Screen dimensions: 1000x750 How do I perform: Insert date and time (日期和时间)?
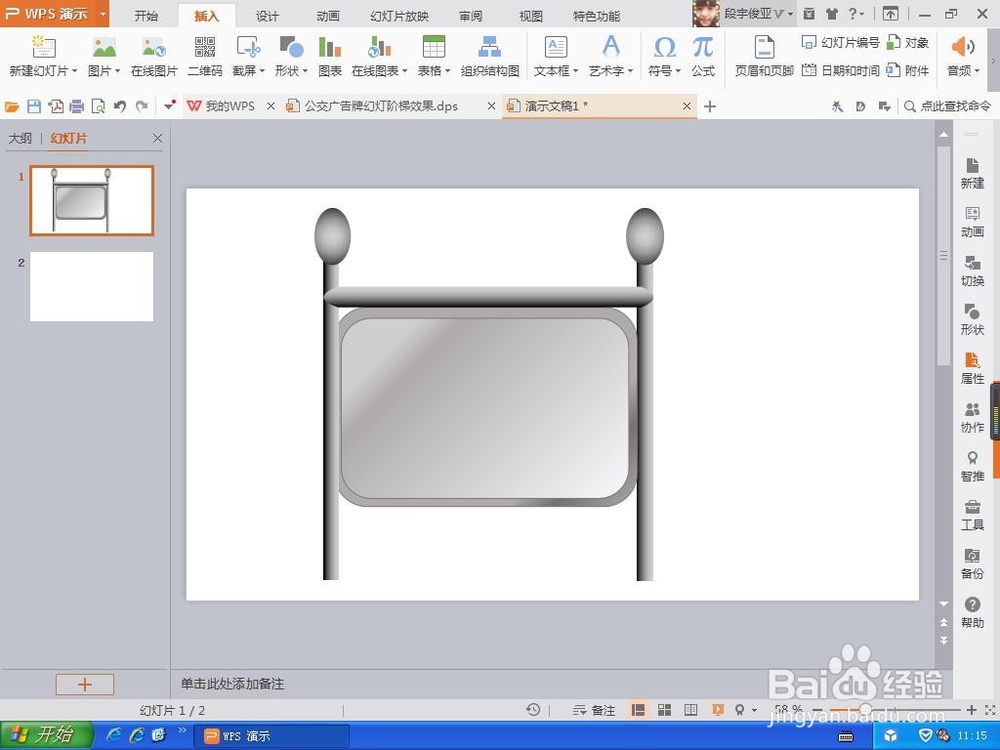click(840, 70)
